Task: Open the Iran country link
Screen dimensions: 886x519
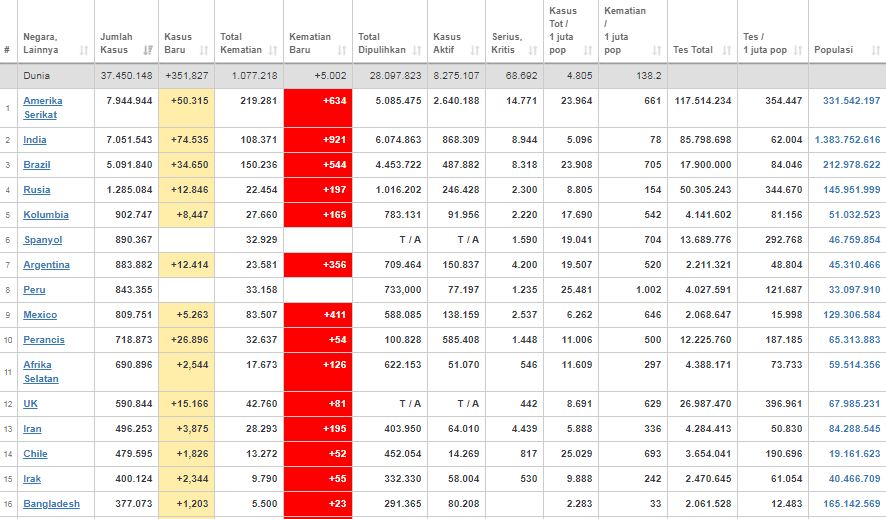Action: pos(32,429)
